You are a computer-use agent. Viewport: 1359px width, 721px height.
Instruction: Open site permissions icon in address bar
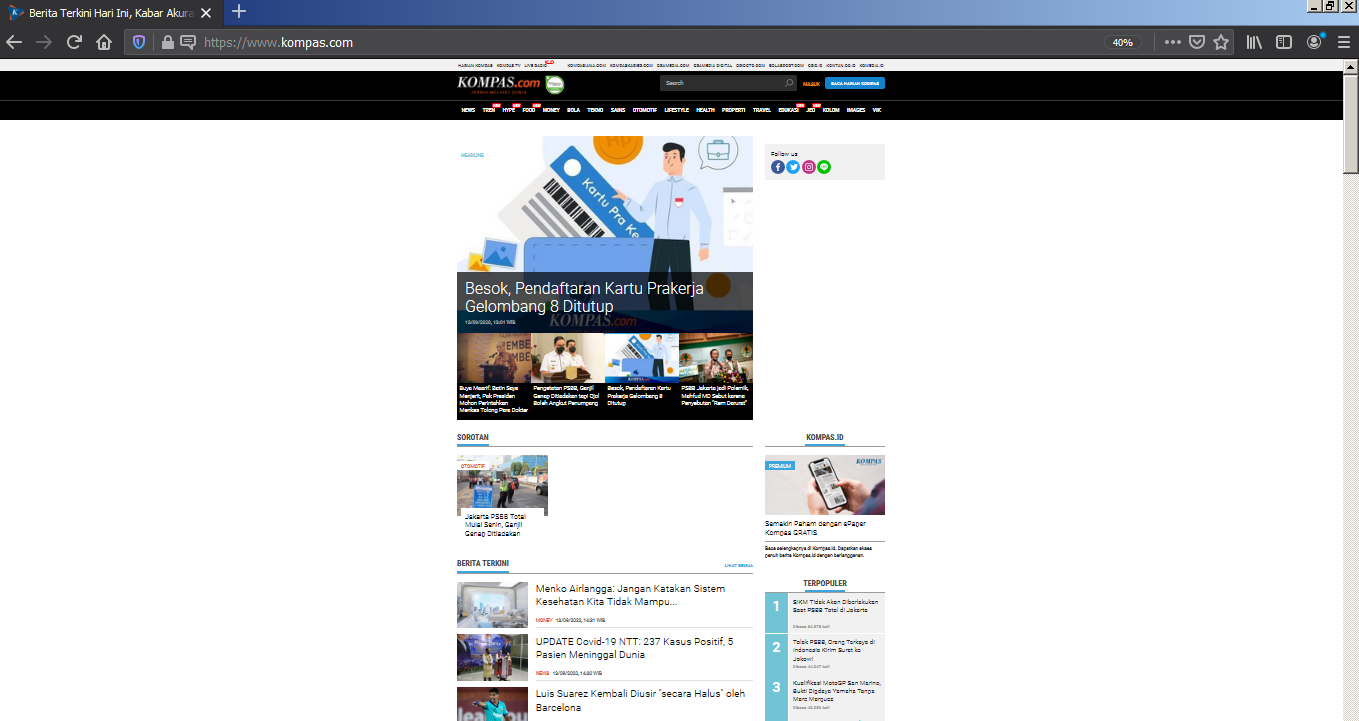[187, 42]
